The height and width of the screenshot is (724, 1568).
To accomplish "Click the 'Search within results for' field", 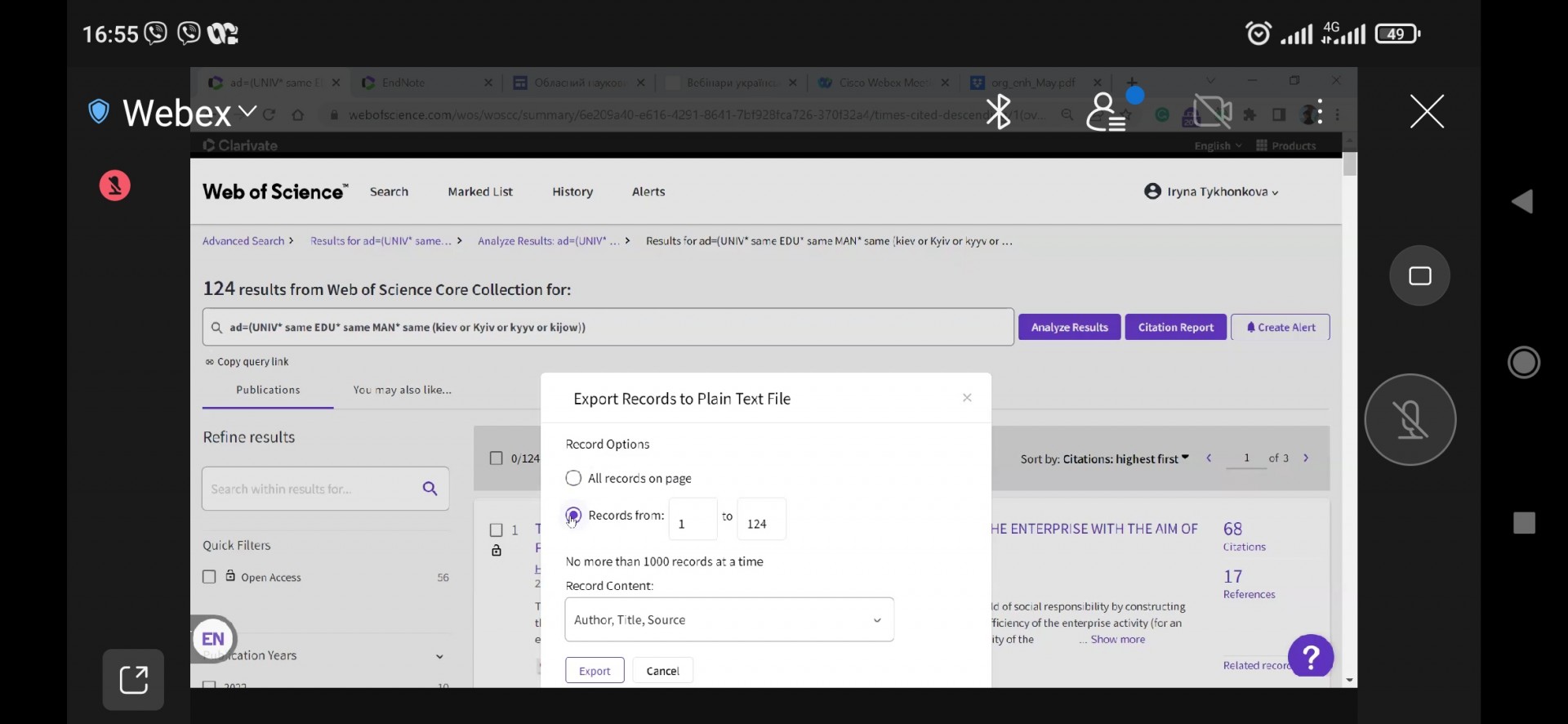I will click(x=309, y=489).
